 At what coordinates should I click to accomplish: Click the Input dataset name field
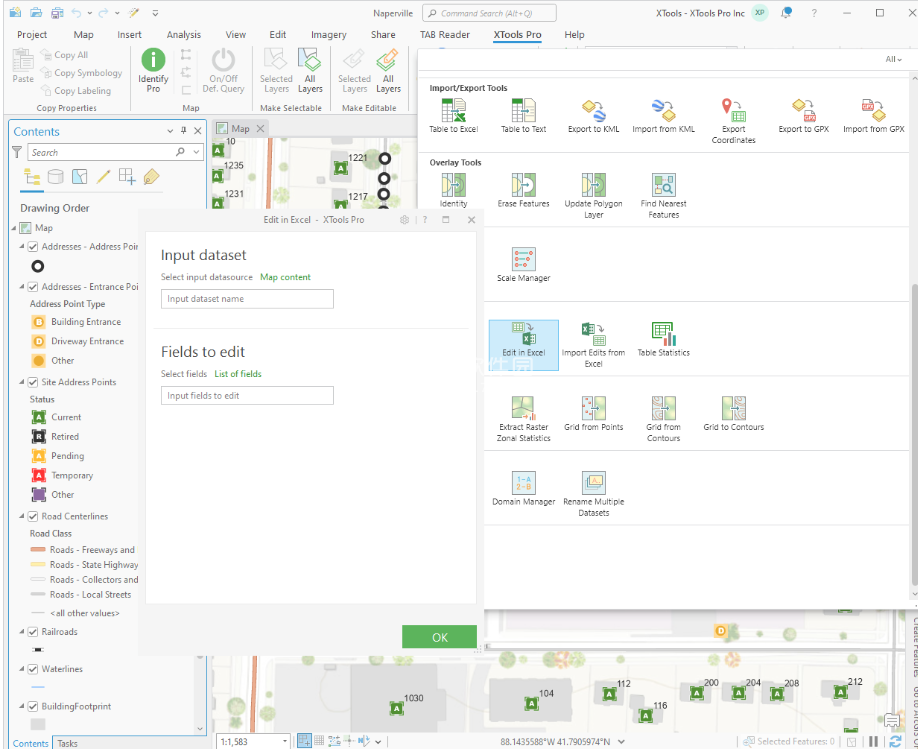tap(247, 299)
